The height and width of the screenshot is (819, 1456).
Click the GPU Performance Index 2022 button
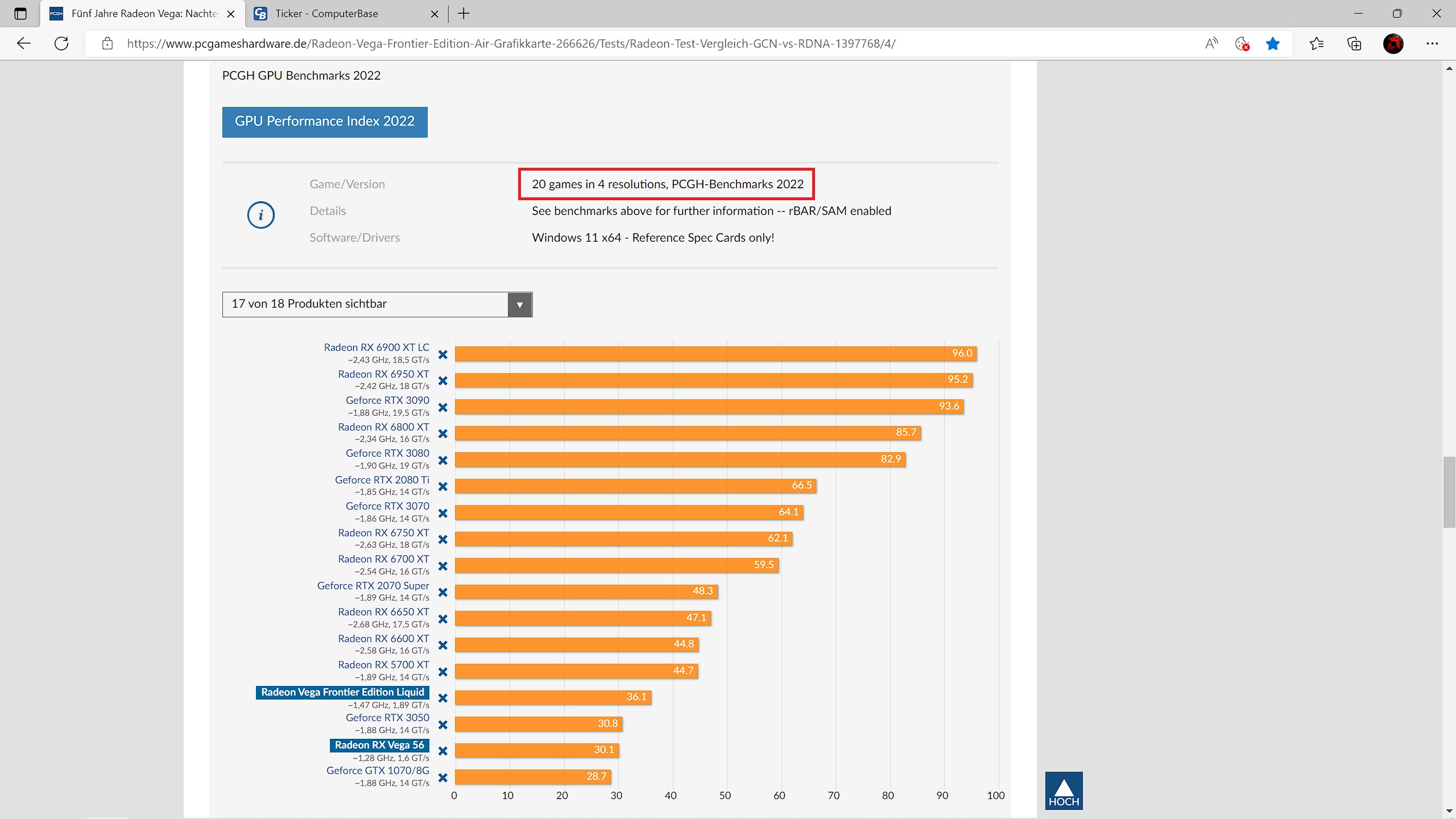point(325,122)
